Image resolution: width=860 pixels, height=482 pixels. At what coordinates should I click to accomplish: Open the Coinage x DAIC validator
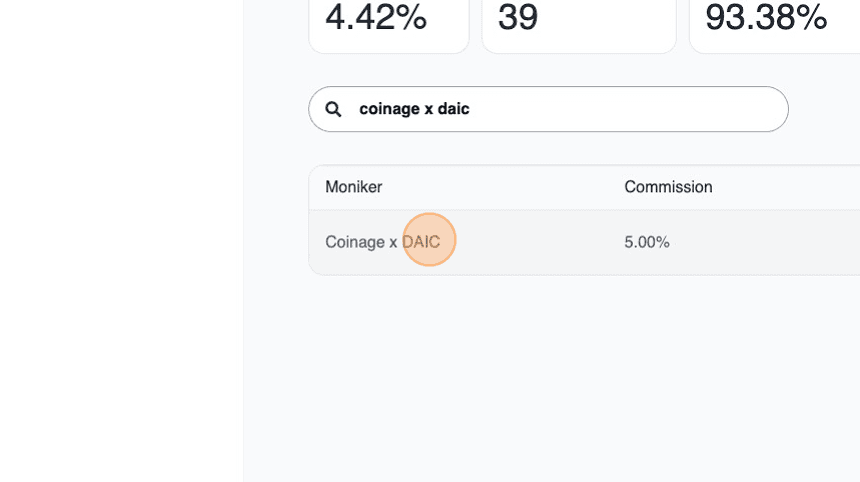click(x=382, y=242)
